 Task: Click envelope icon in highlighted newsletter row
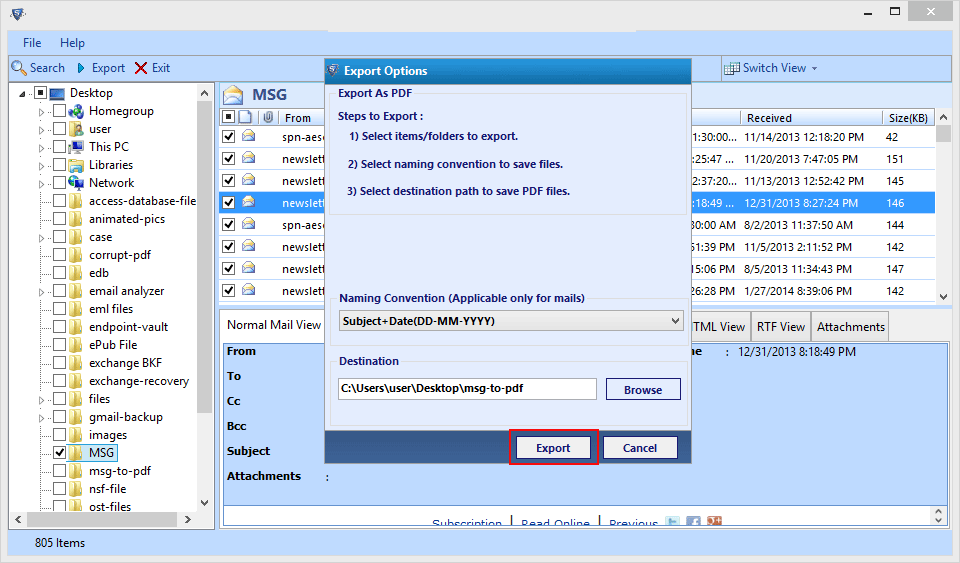click(x=249, y=201)
